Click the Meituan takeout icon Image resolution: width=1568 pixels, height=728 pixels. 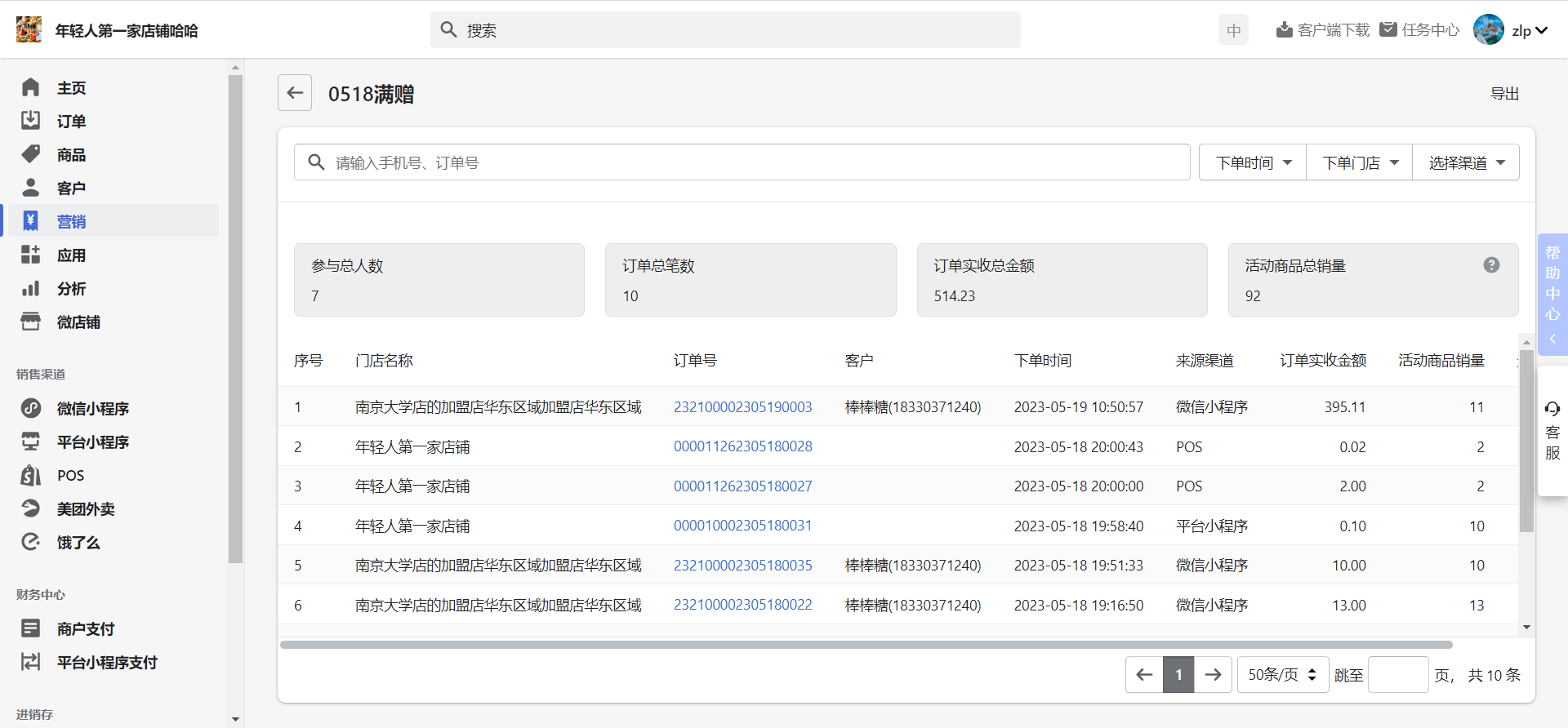[31, 508]
